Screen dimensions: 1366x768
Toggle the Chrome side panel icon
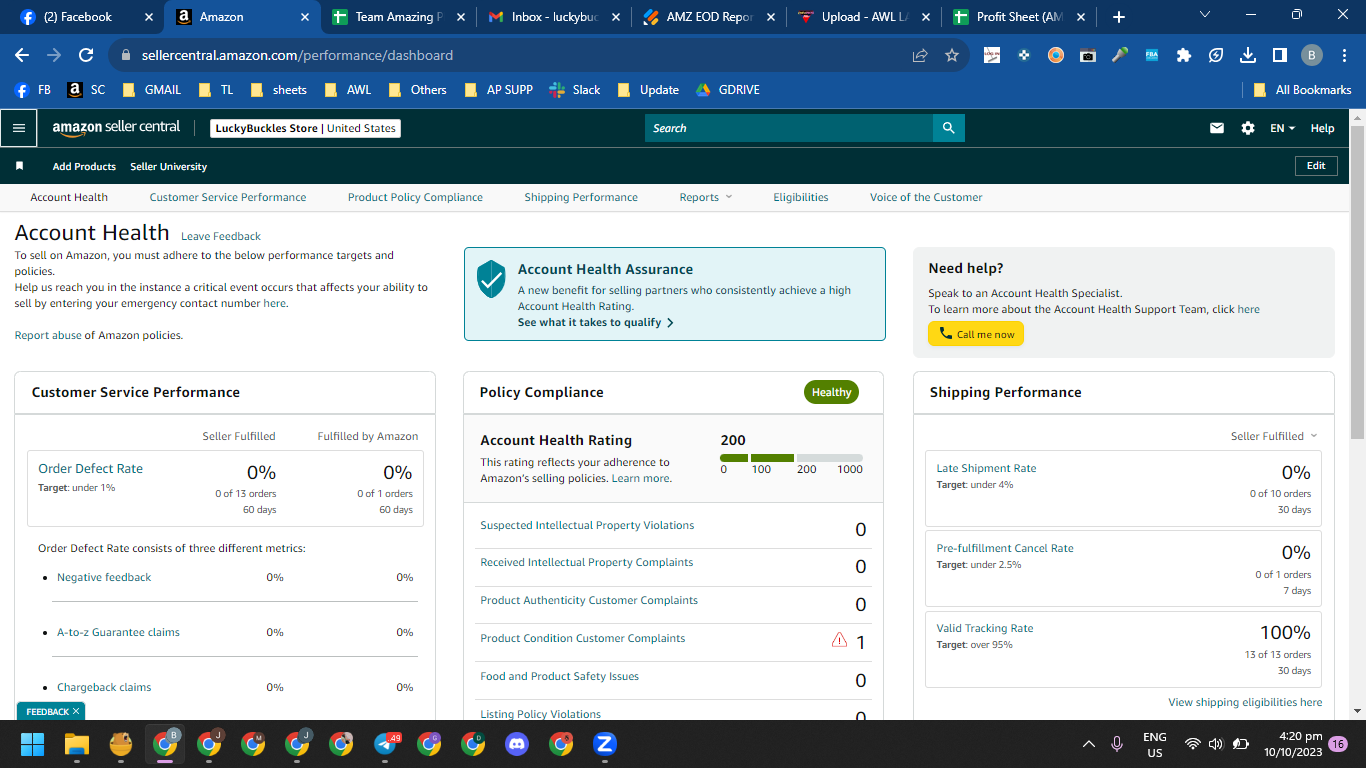[1279, 55]
